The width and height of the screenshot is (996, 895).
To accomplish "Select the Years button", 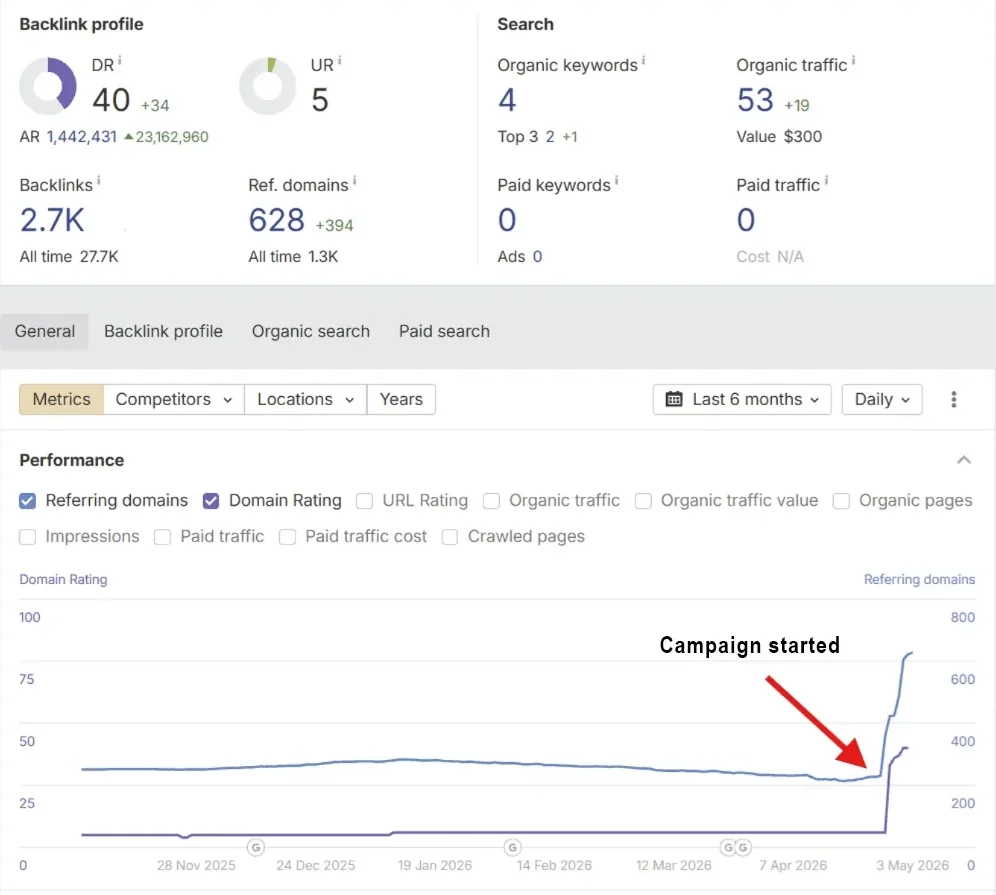I will pos(401,400).
